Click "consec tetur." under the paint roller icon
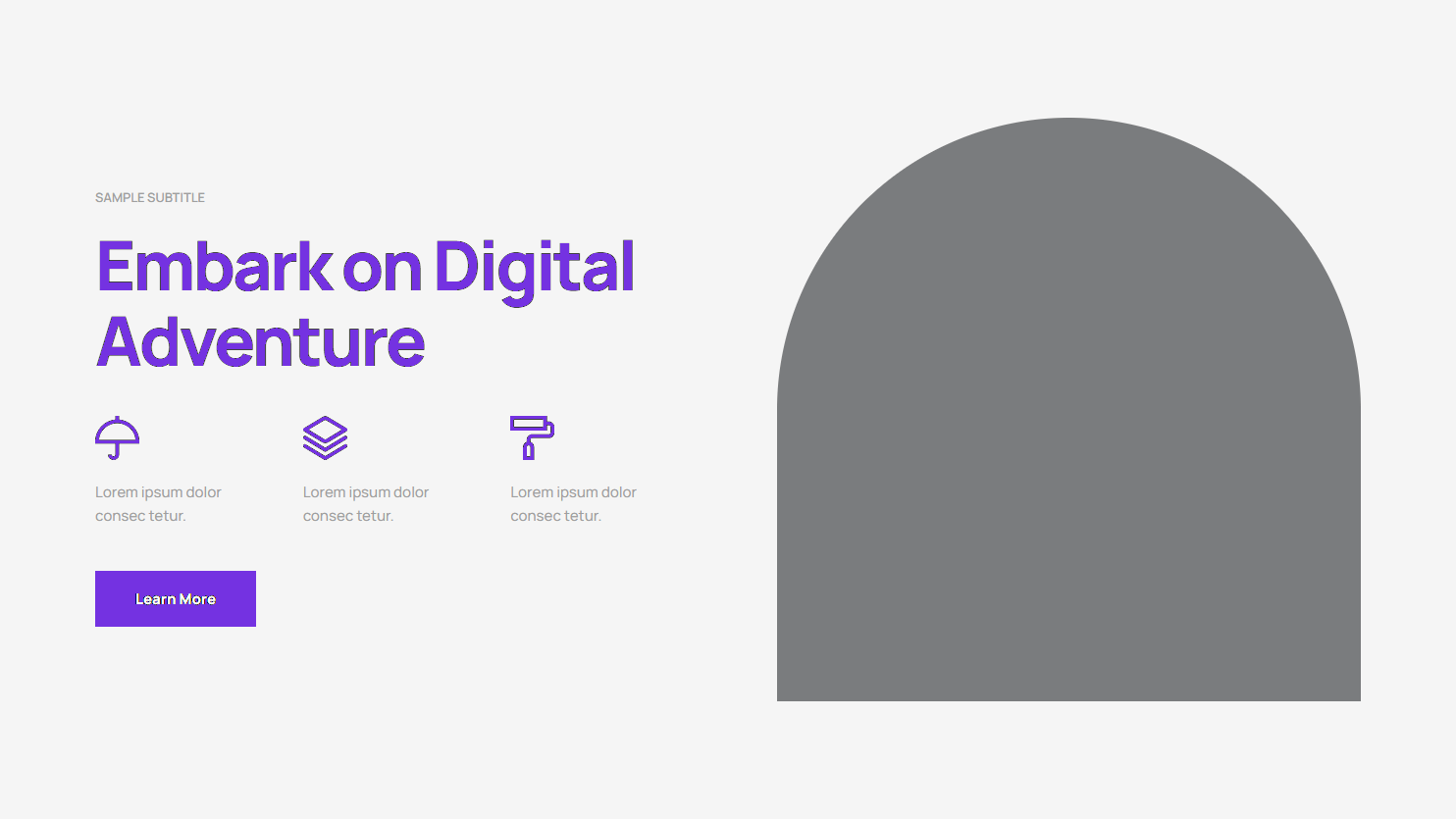Image resolution: width=1456 pixels, height=819 pixels. click(555, 516)
